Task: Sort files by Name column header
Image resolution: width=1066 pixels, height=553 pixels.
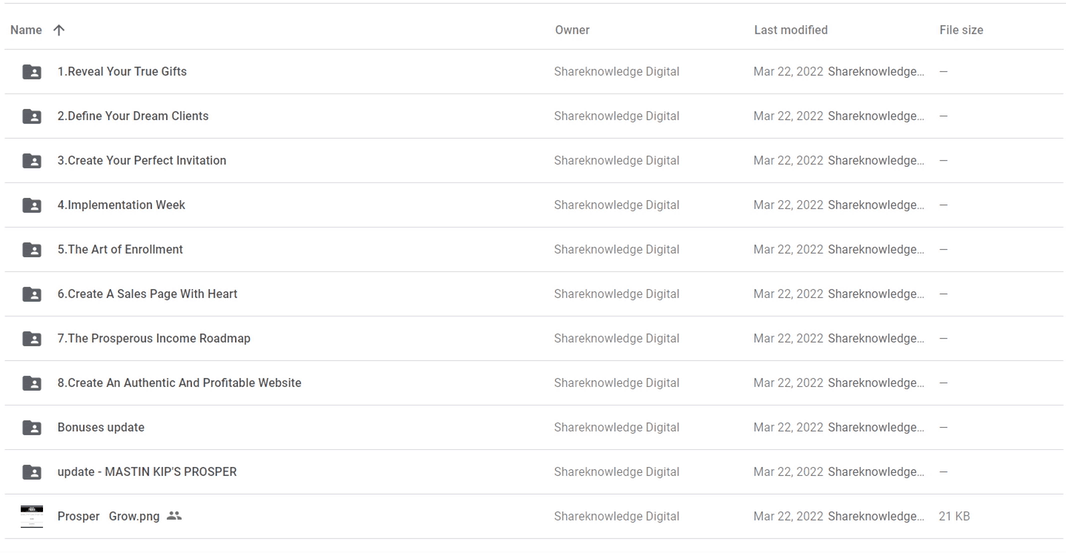Action: click(x=26, y=30)
